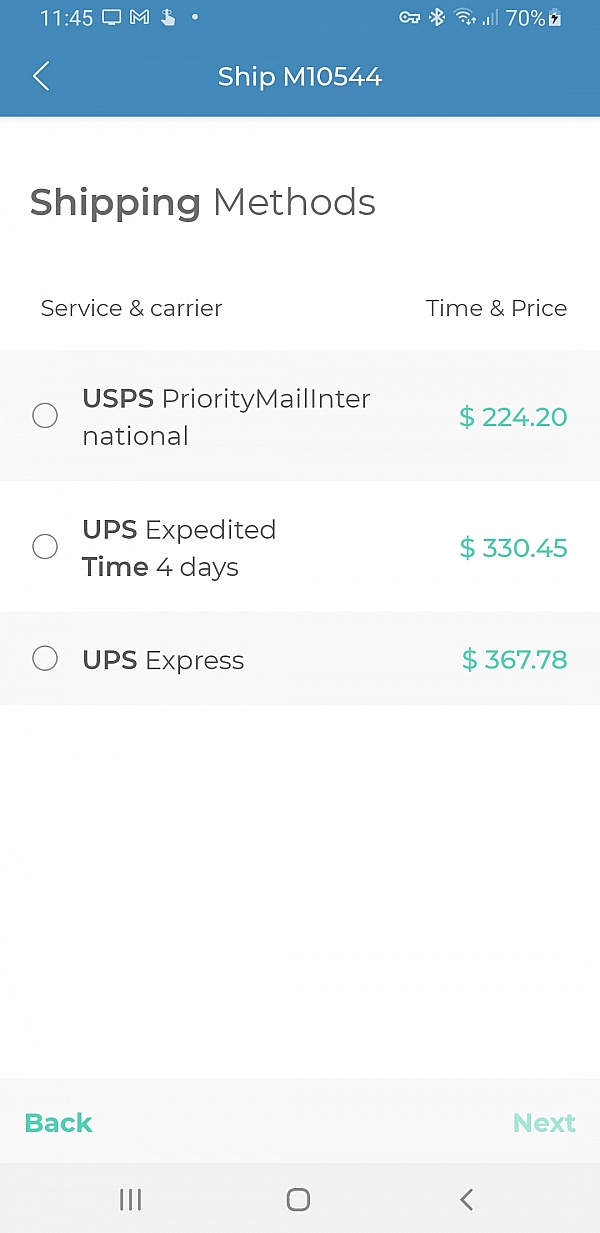The image size is (600, 1233).
Task: Tap Android navigation back chevron
Action: 466,1199
